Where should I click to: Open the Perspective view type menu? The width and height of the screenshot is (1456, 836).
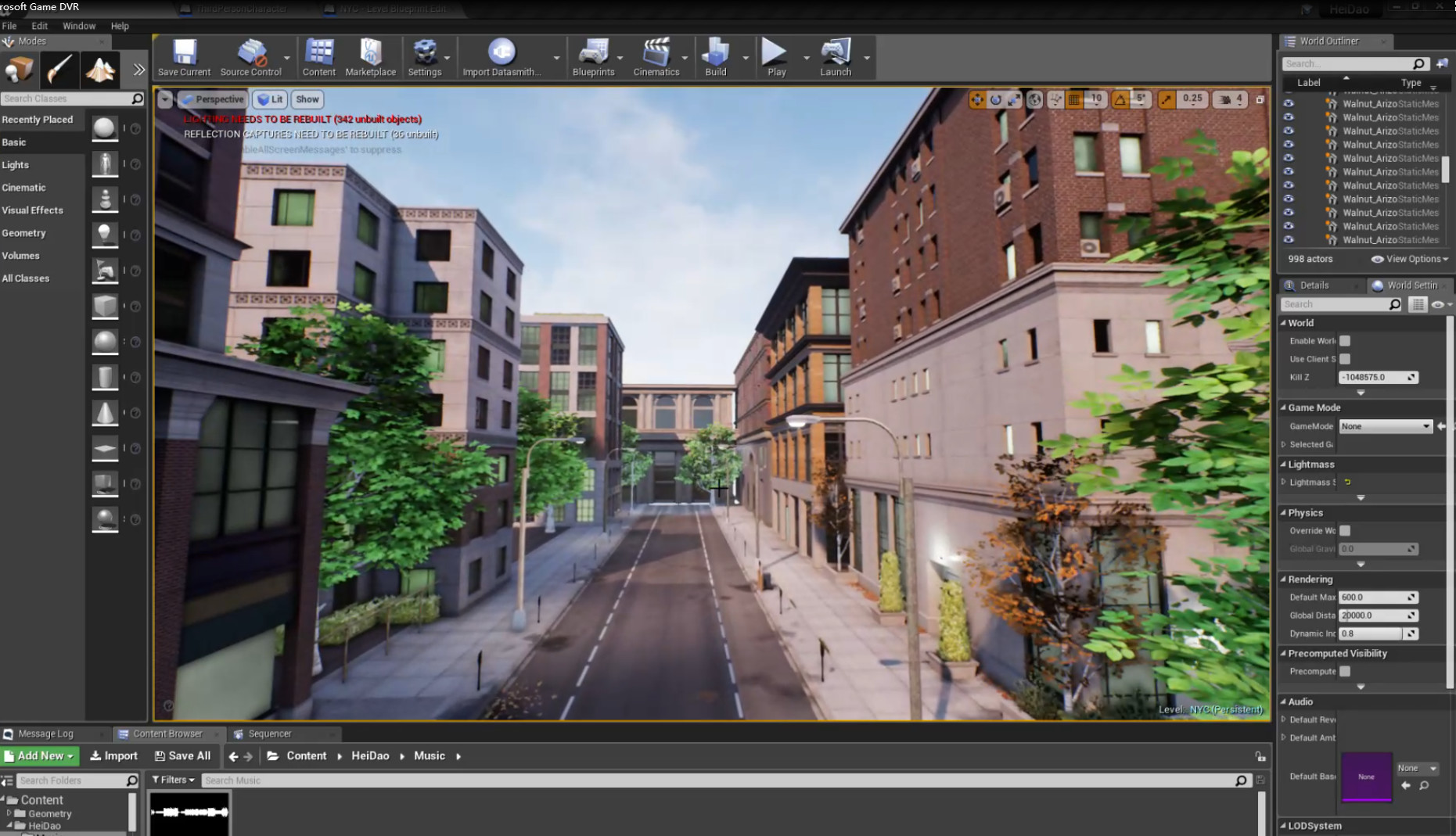213,99
